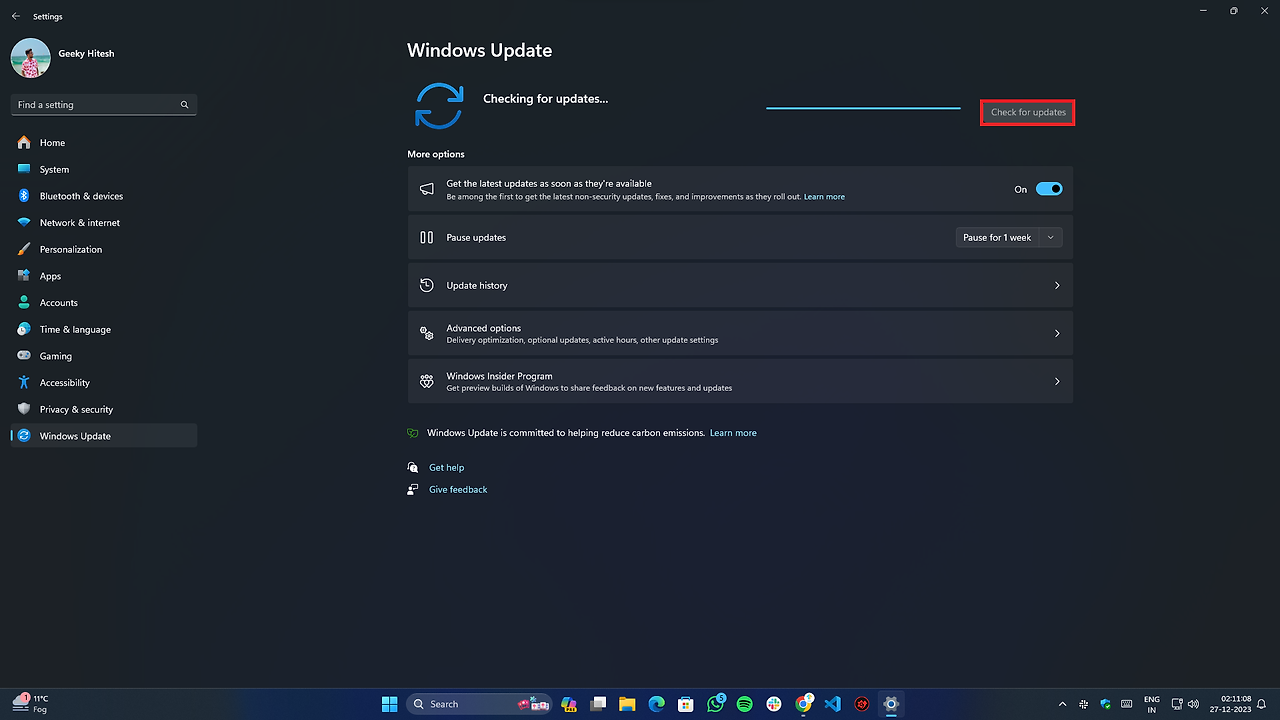This screenshot has height=720, width=1280.
Task: Open Accessibility settings
Action: click(x=104, y=383)
